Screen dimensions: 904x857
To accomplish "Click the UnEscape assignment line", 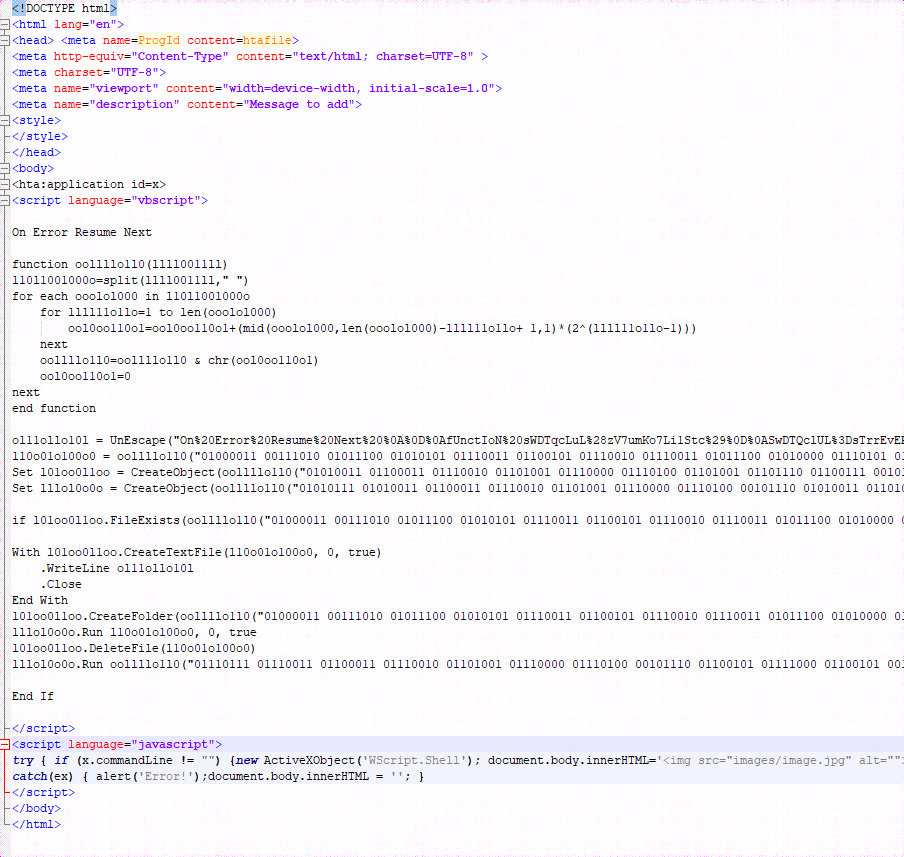I will click(458, 441).
